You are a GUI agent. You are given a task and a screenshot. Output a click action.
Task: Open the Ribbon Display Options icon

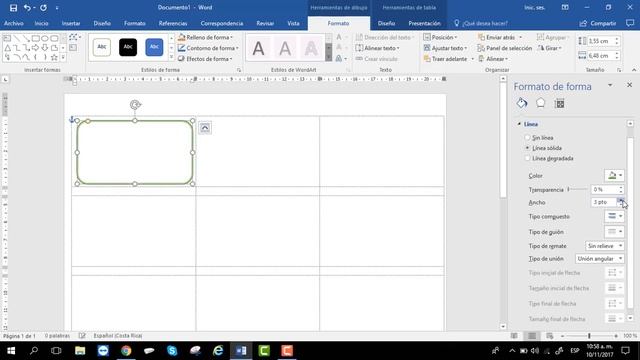pyautogui.click(x=565, y=7)
